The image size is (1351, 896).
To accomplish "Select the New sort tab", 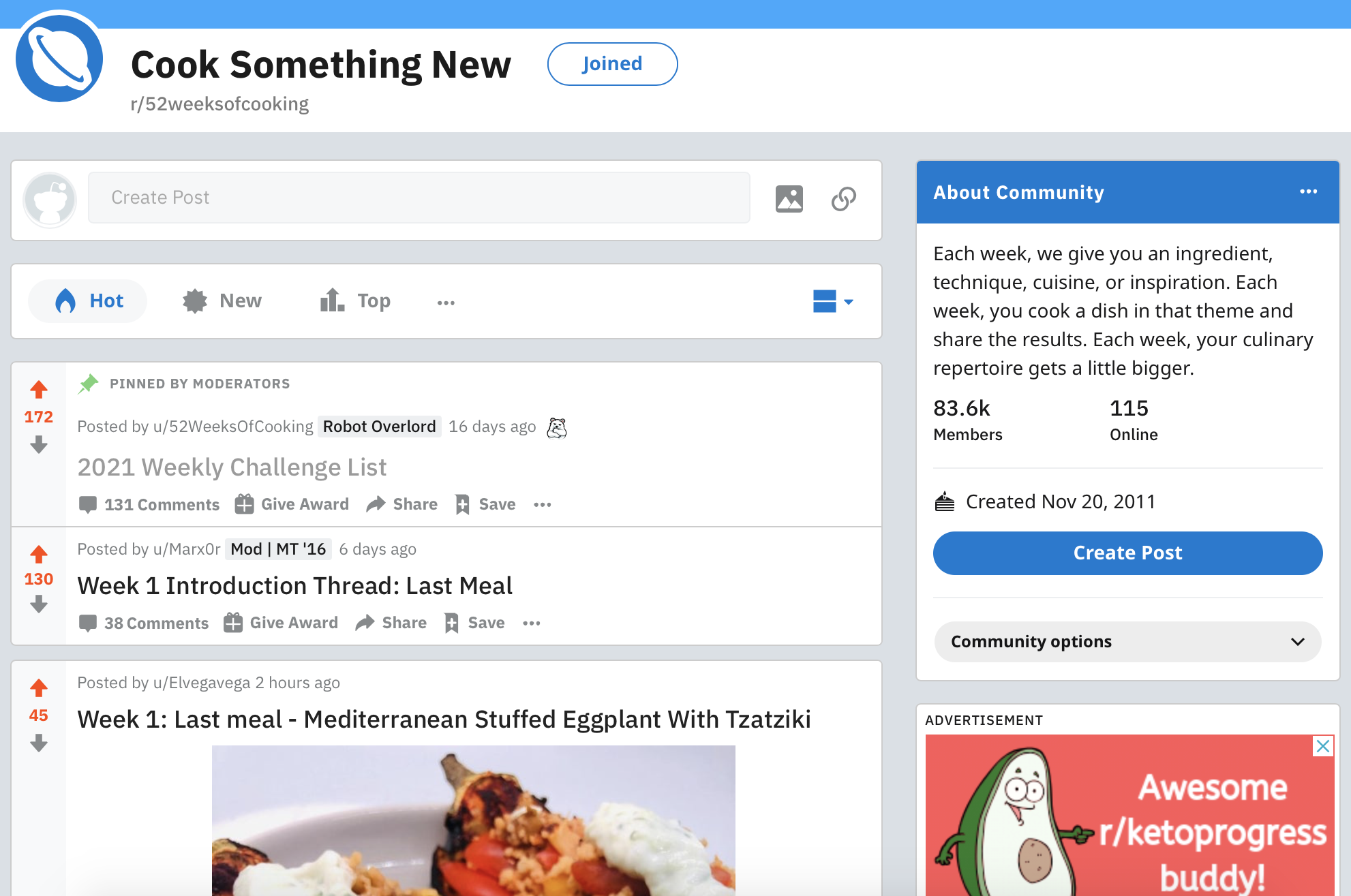I will [x=222, y=301].
